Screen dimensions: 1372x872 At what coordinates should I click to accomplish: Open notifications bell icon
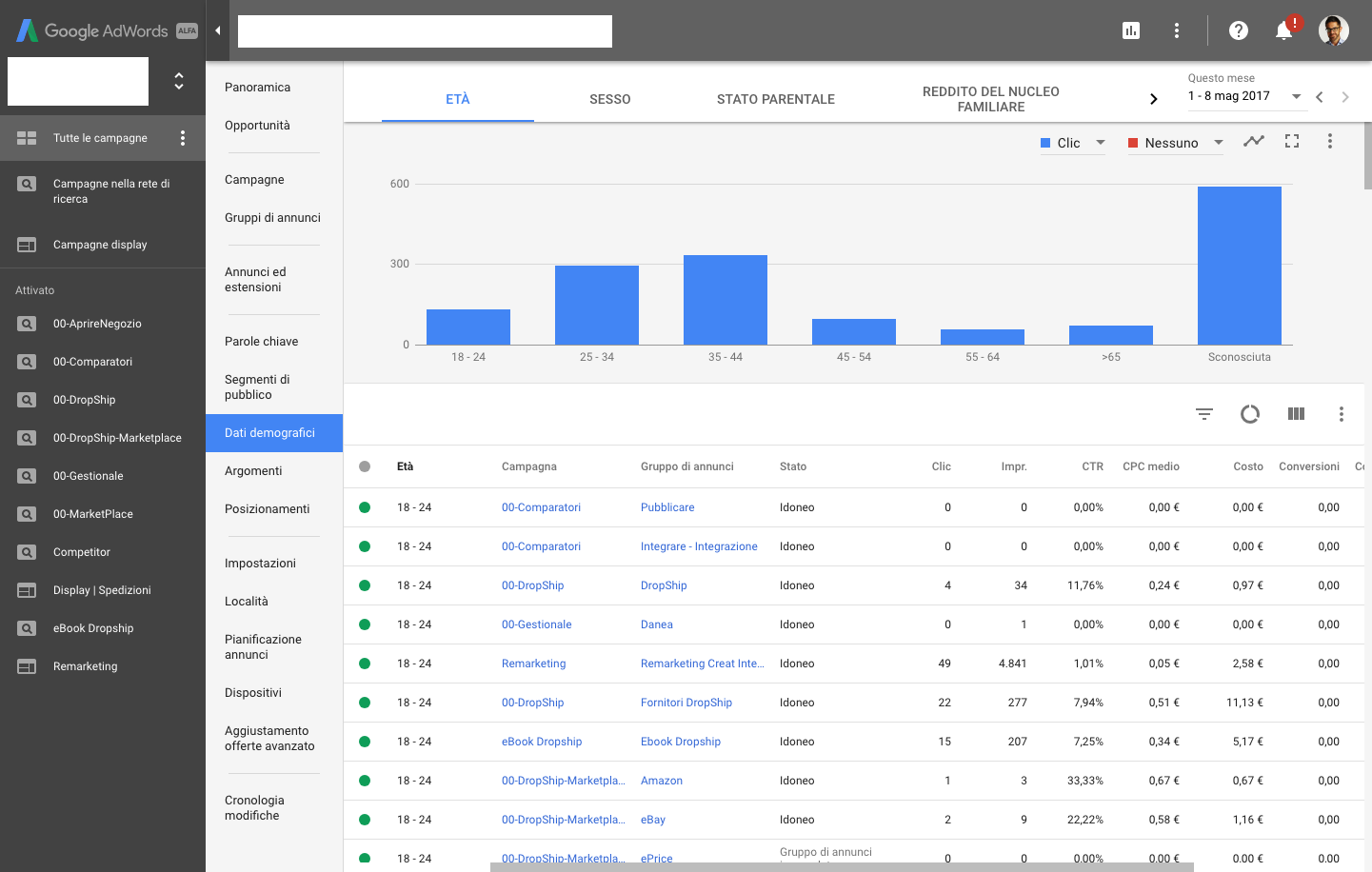pyautogui.click(x=1284, y=30)
